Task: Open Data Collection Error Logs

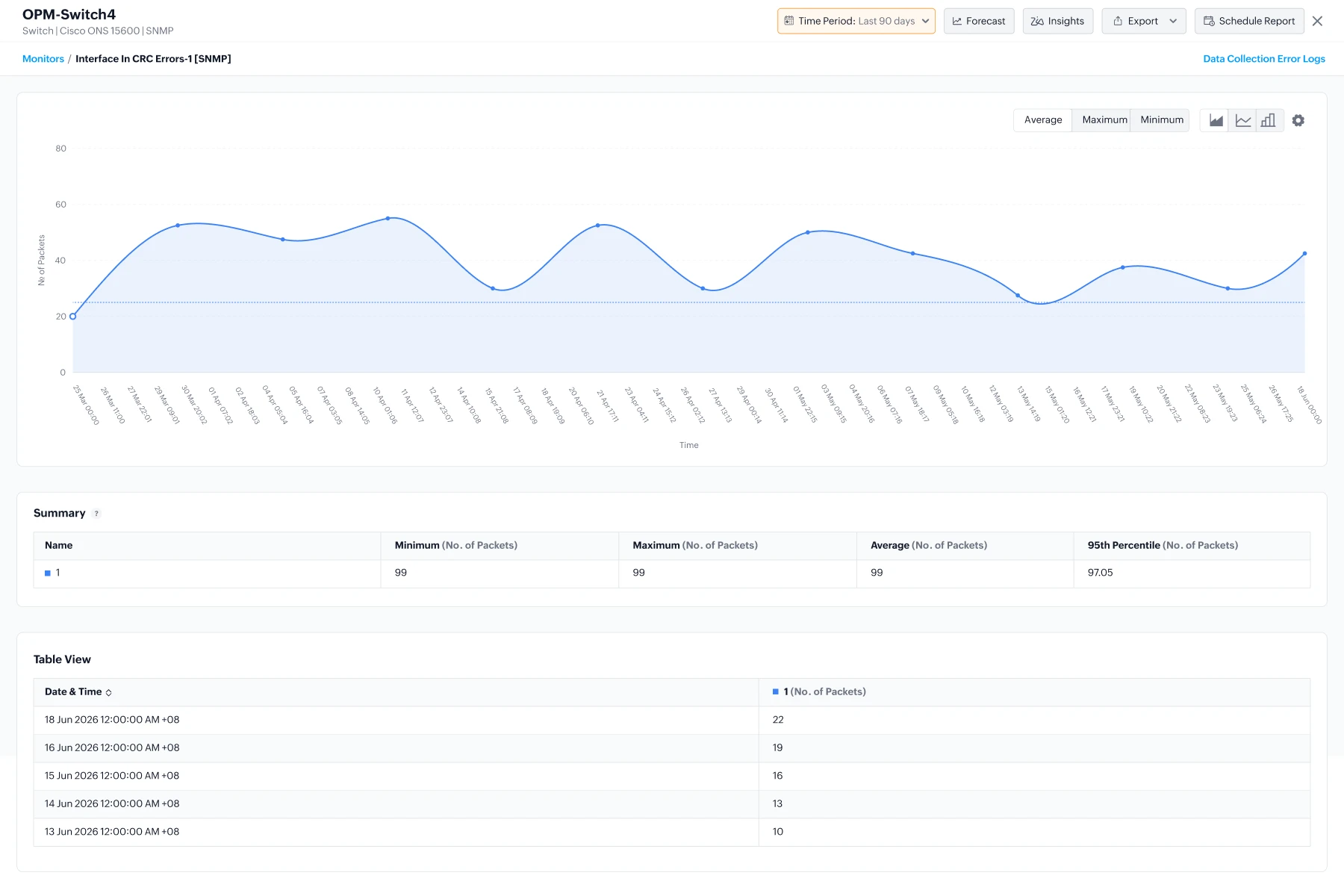Action: point(1264,59)
